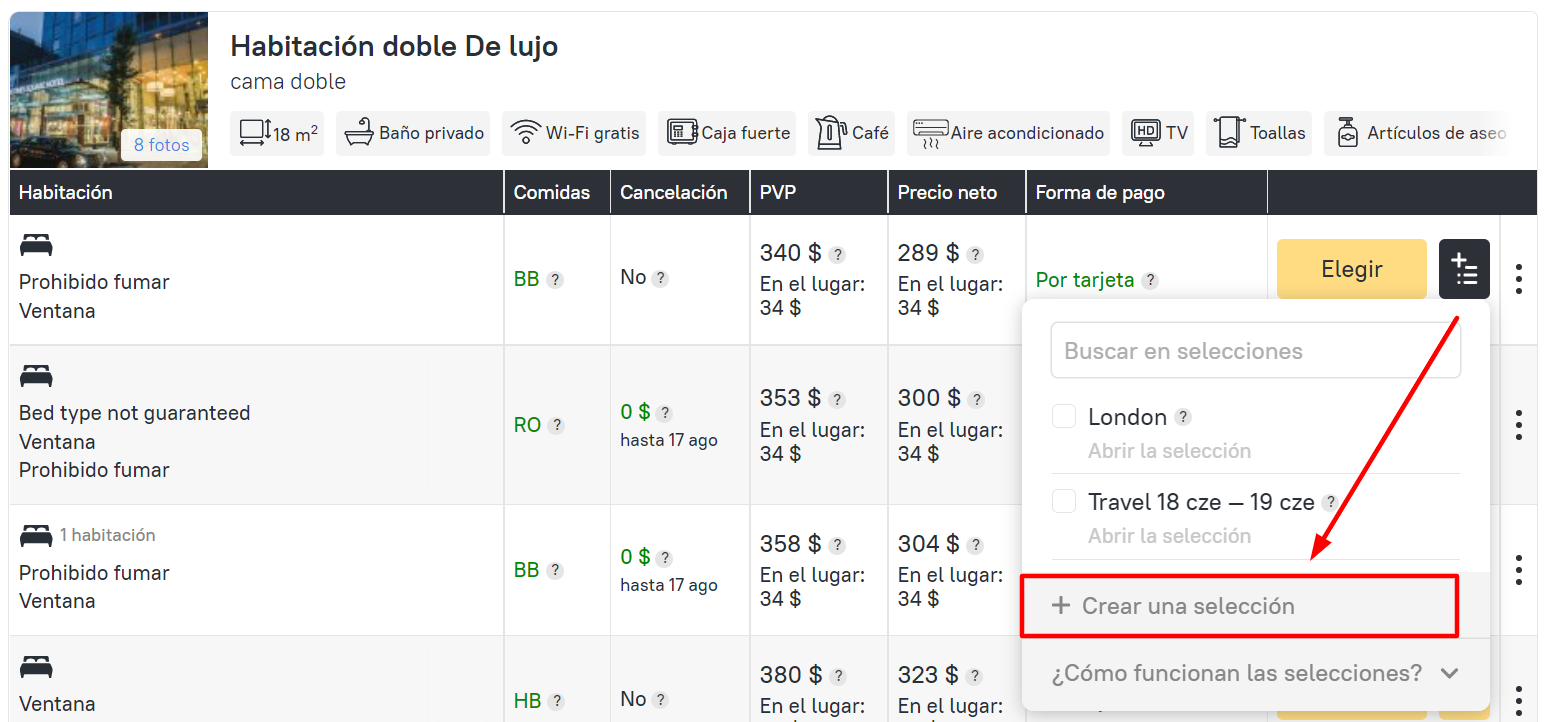Screen dimensions: 1544x722
Task: Open three-dot menu for 358 $ room
Action: (1518, 570)
